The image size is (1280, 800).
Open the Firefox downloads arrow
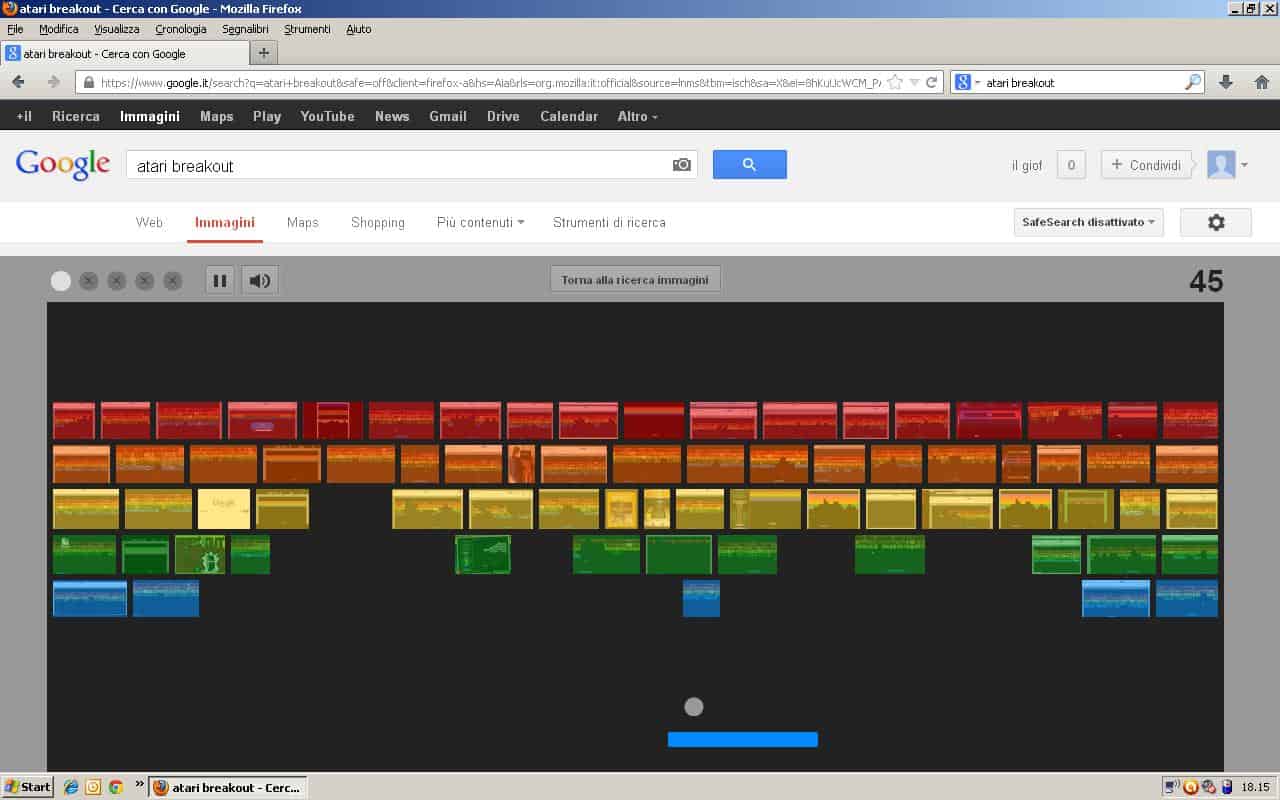pyautogui.click(x=1227, y=82)
